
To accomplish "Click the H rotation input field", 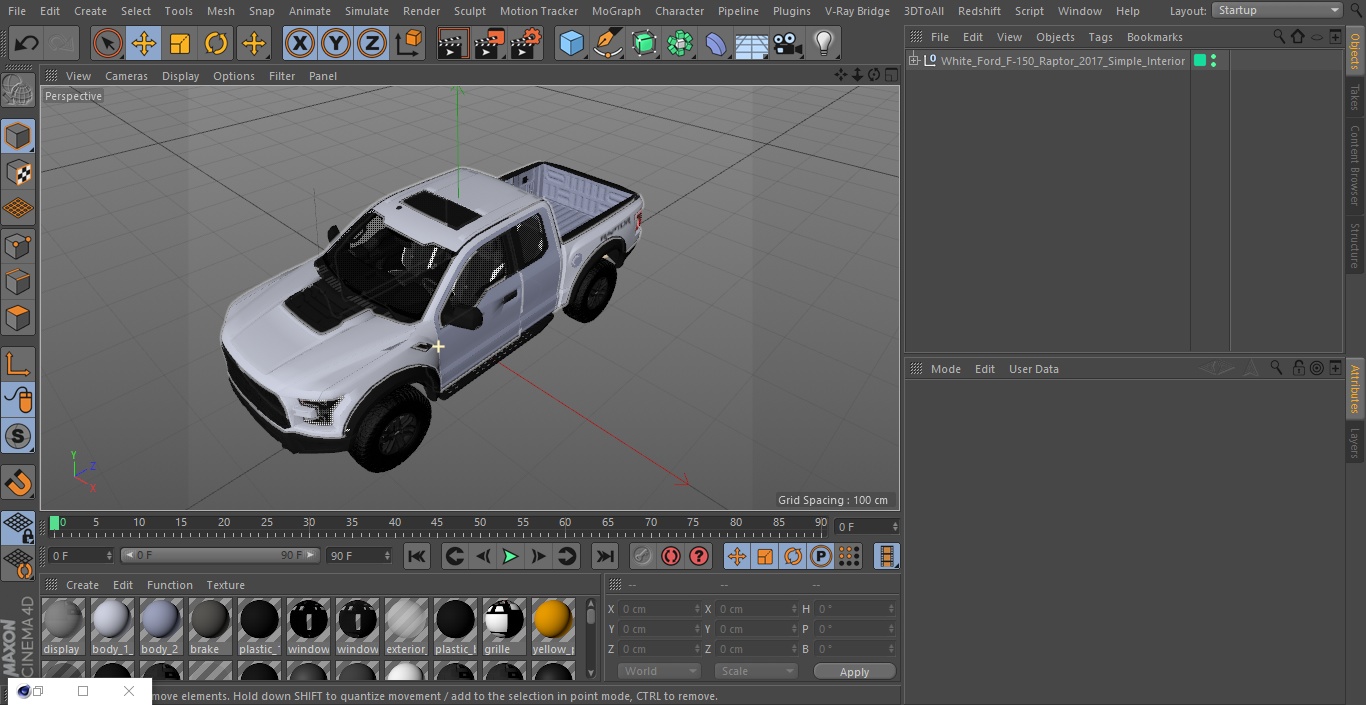I will [855, 608].
